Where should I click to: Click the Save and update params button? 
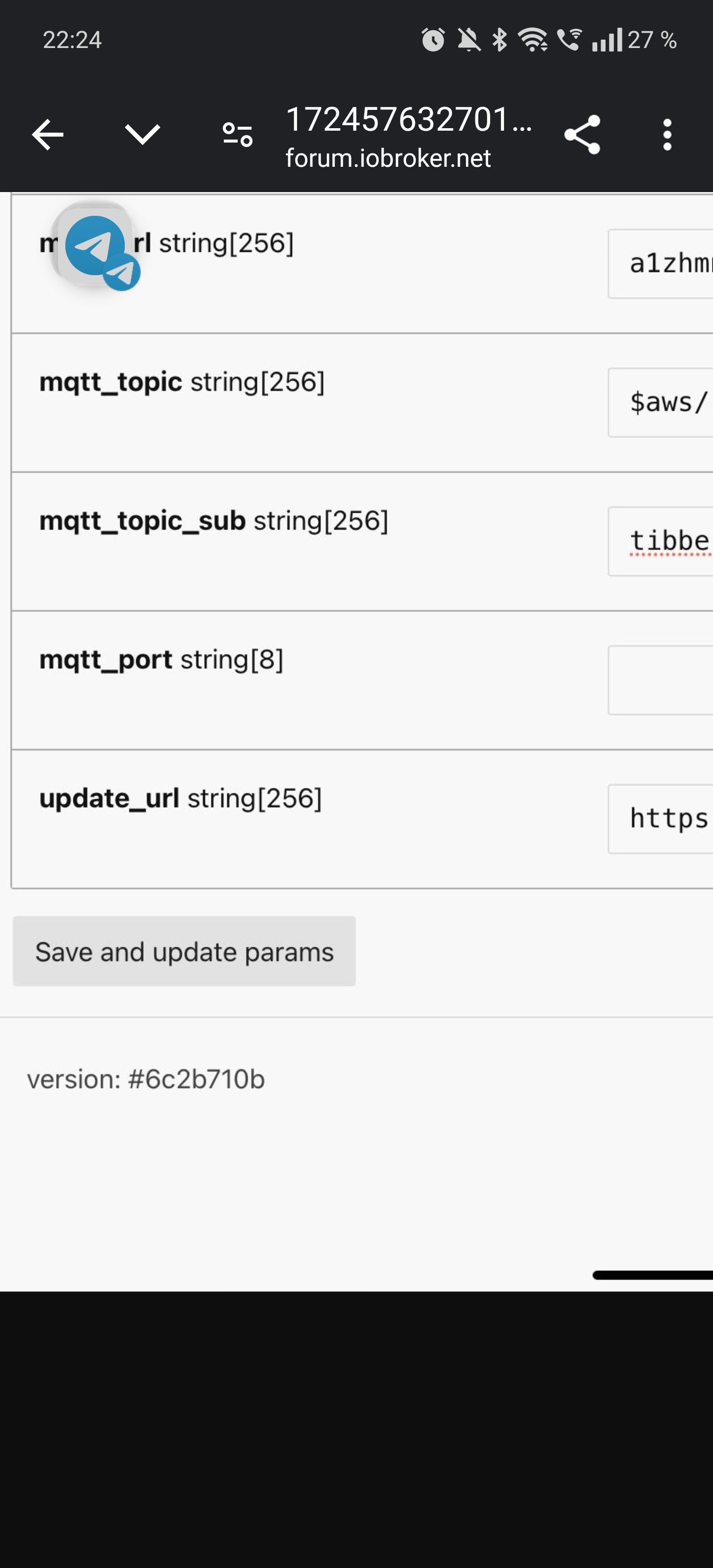point(184,951)
